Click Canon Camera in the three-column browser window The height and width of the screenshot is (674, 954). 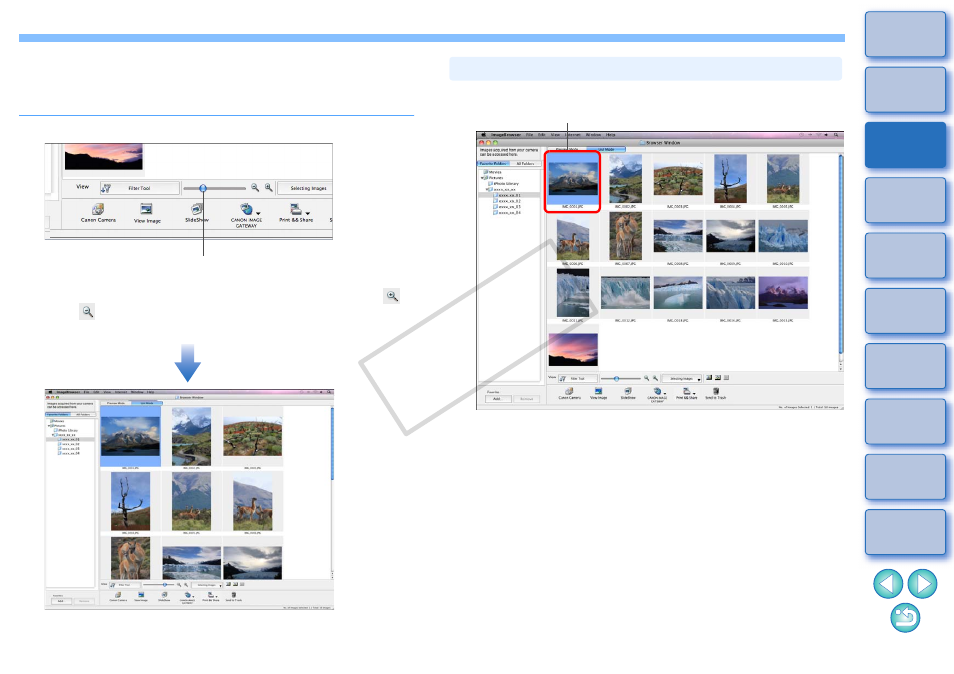(118, 596)
